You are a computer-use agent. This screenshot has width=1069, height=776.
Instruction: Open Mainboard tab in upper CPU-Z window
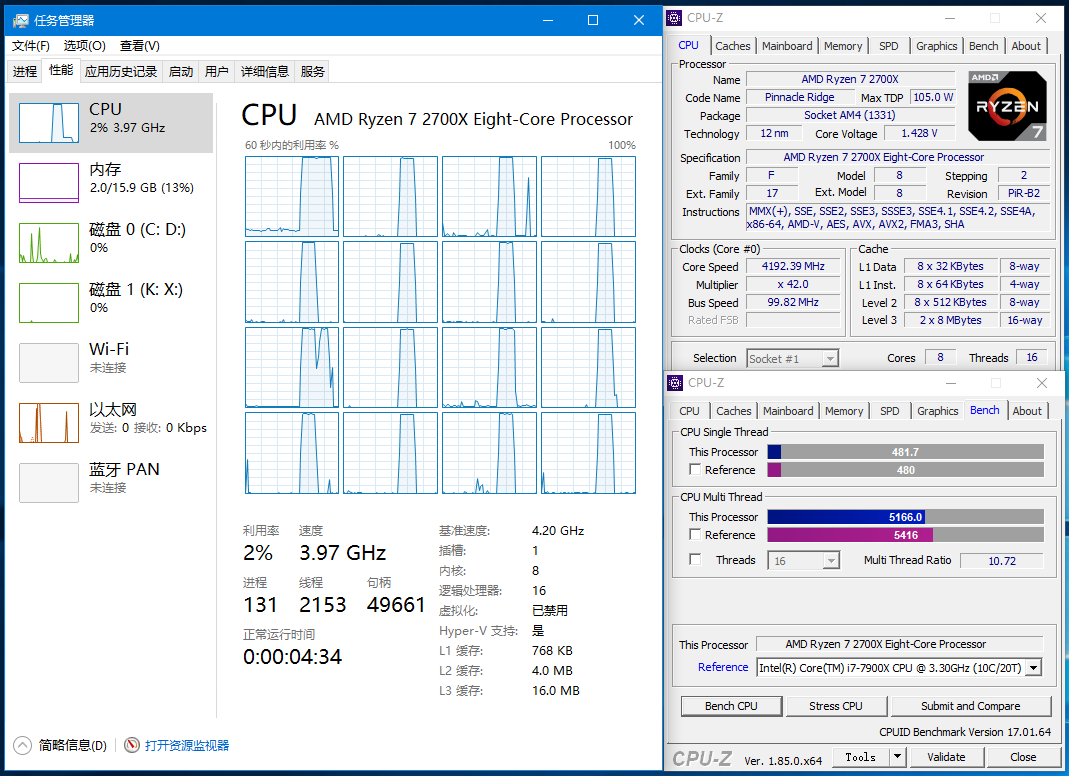point(787,46)
